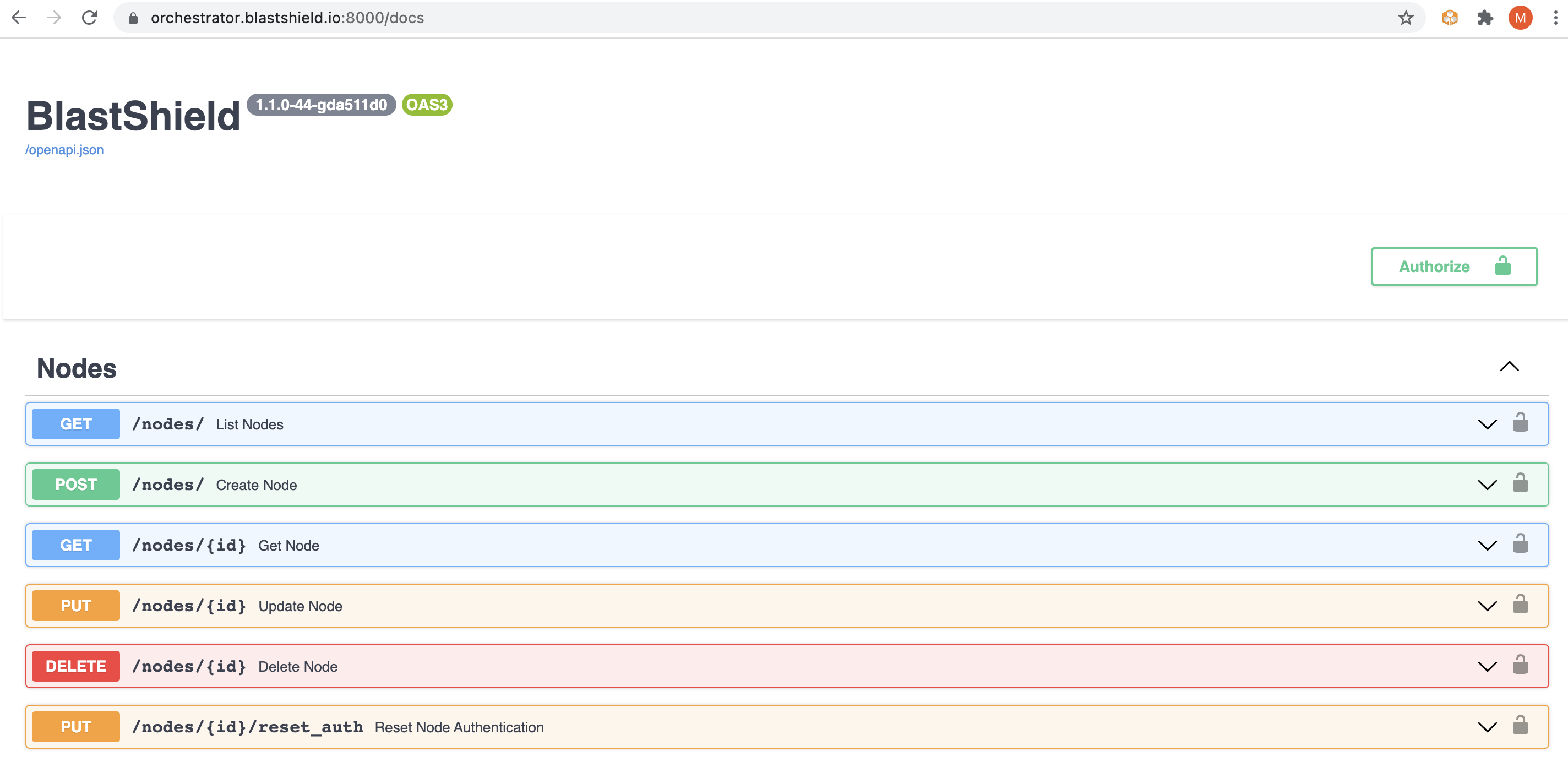The width and height of the screenshot is (1568, 773).
Task: Click the lock icon on GET /nodes/ row
Action: coord(1521,422)
